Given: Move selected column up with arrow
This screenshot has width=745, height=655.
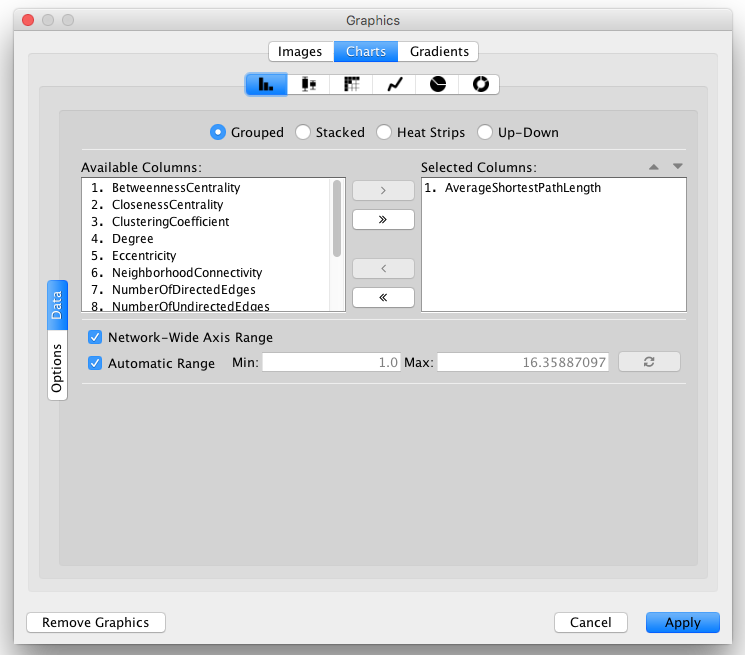Looking at the screenshot, I should point(654,167).
